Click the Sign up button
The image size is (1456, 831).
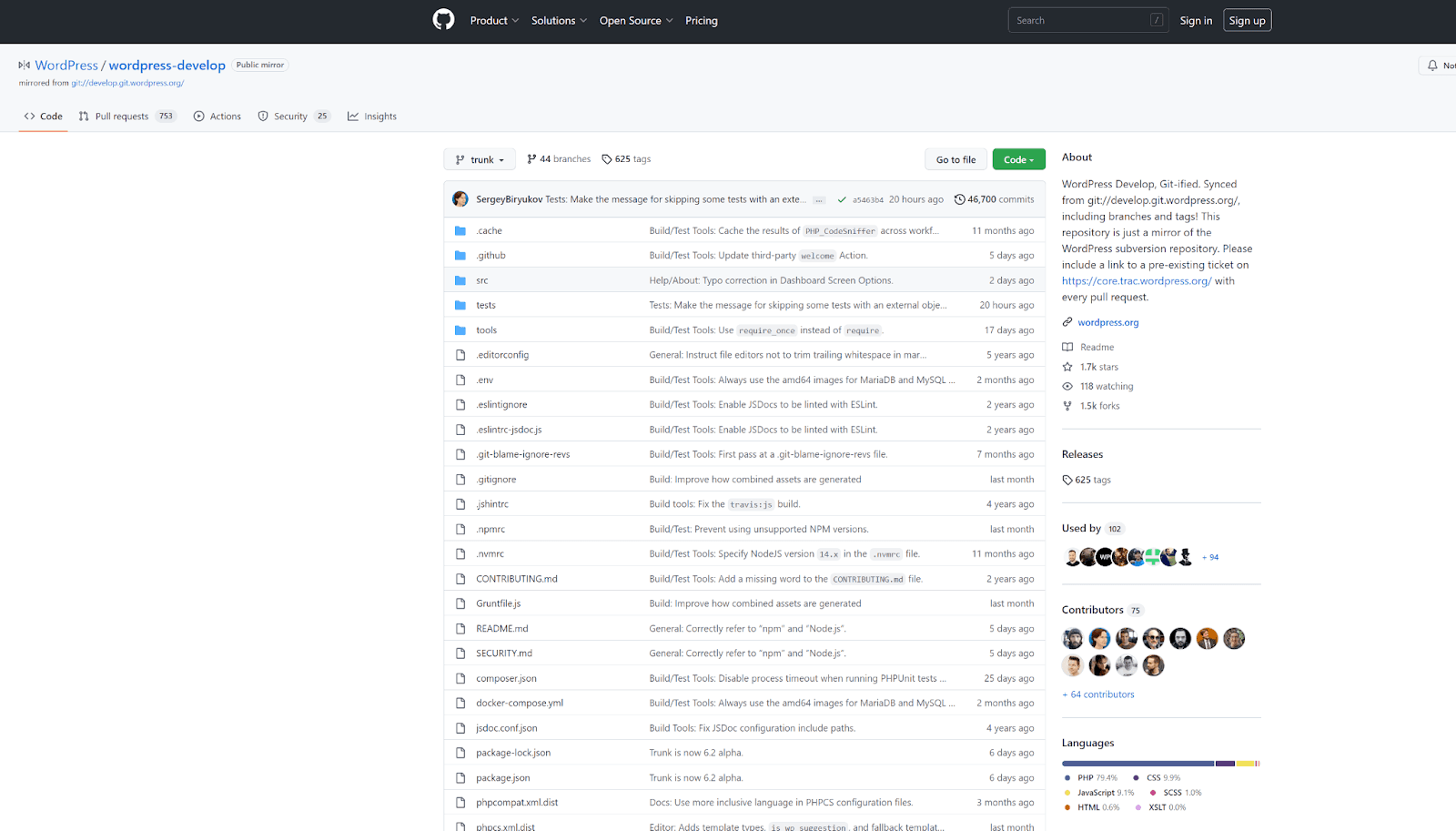click(1247, 20)
